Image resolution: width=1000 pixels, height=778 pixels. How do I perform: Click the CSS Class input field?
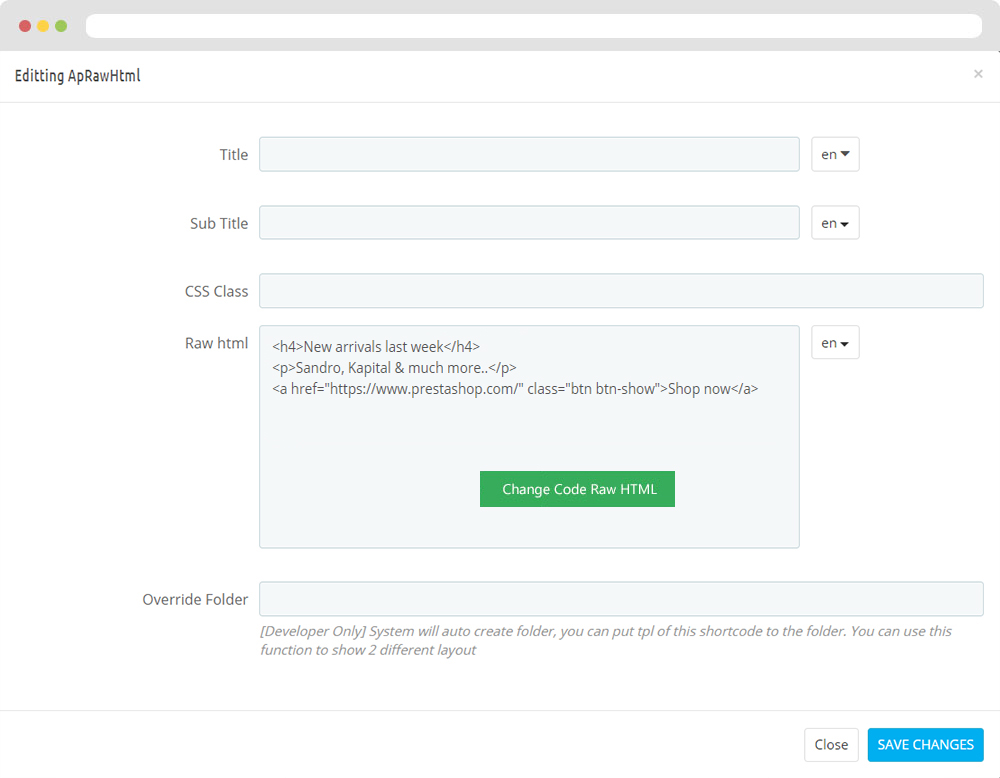coord(621,291)
